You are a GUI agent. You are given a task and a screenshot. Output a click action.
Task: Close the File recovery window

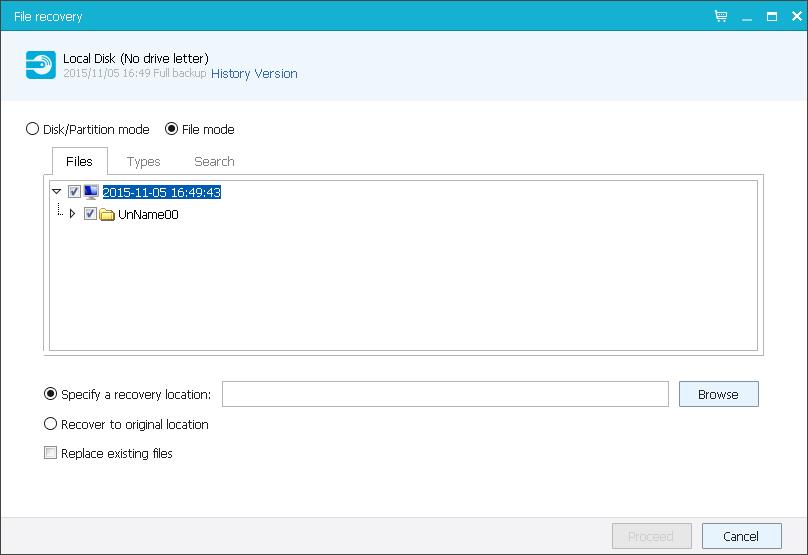pyautogui.click(x=797, y=16)
